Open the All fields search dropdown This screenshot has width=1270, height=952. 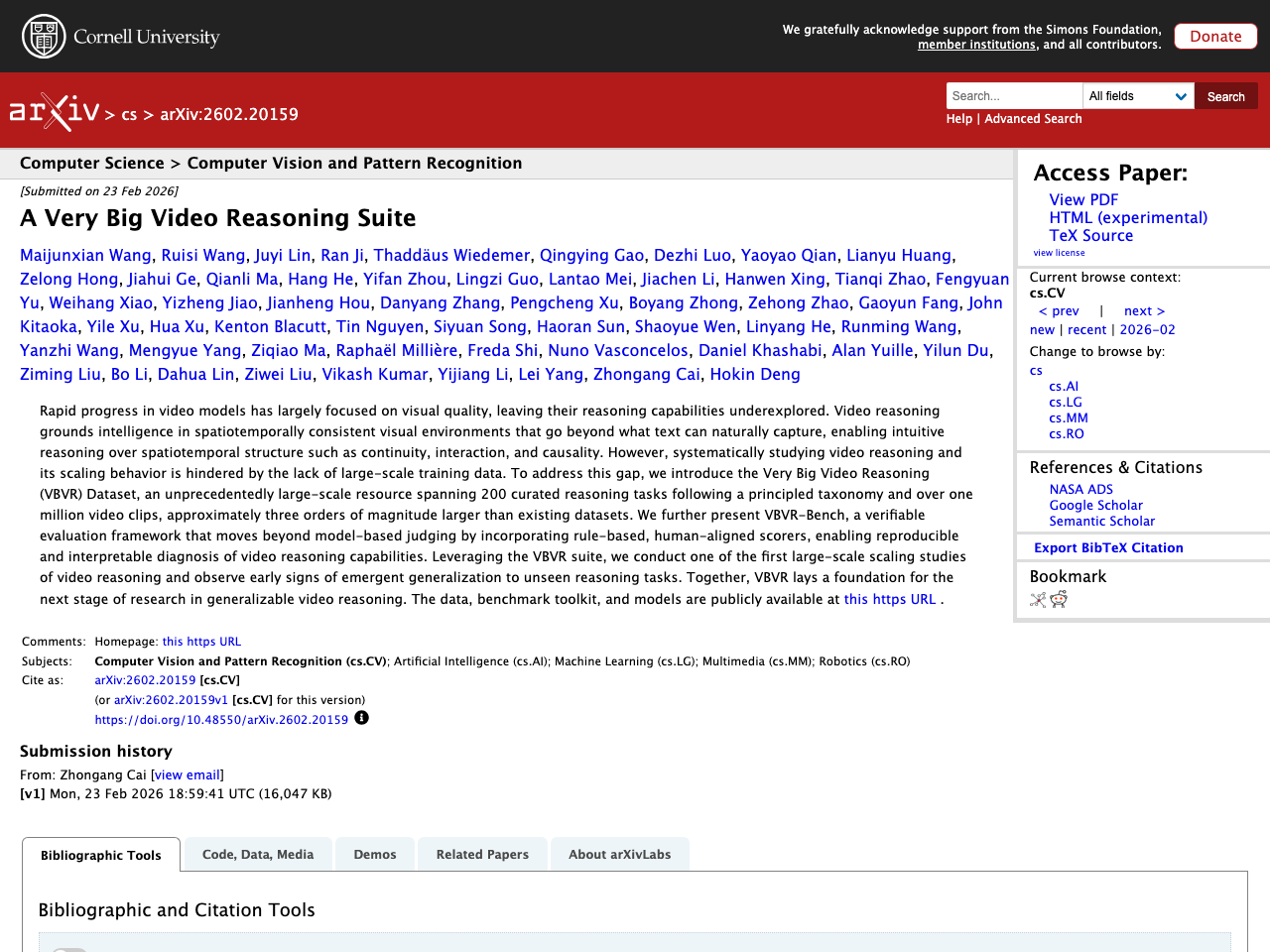(1138, 95)
